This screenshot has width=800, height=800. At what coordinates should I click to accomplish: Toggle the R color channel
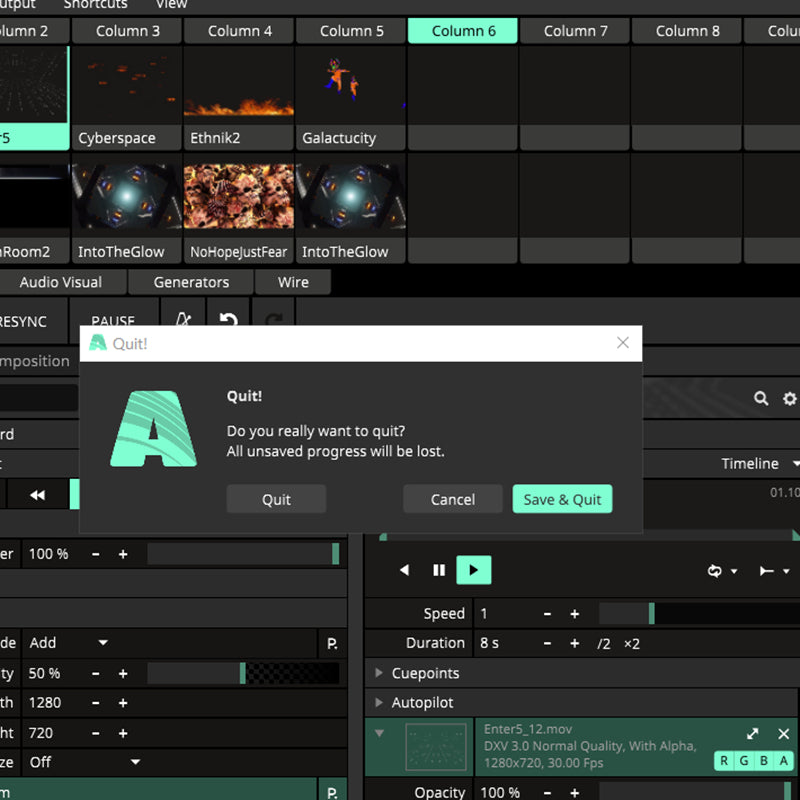[x=724, y=762]
